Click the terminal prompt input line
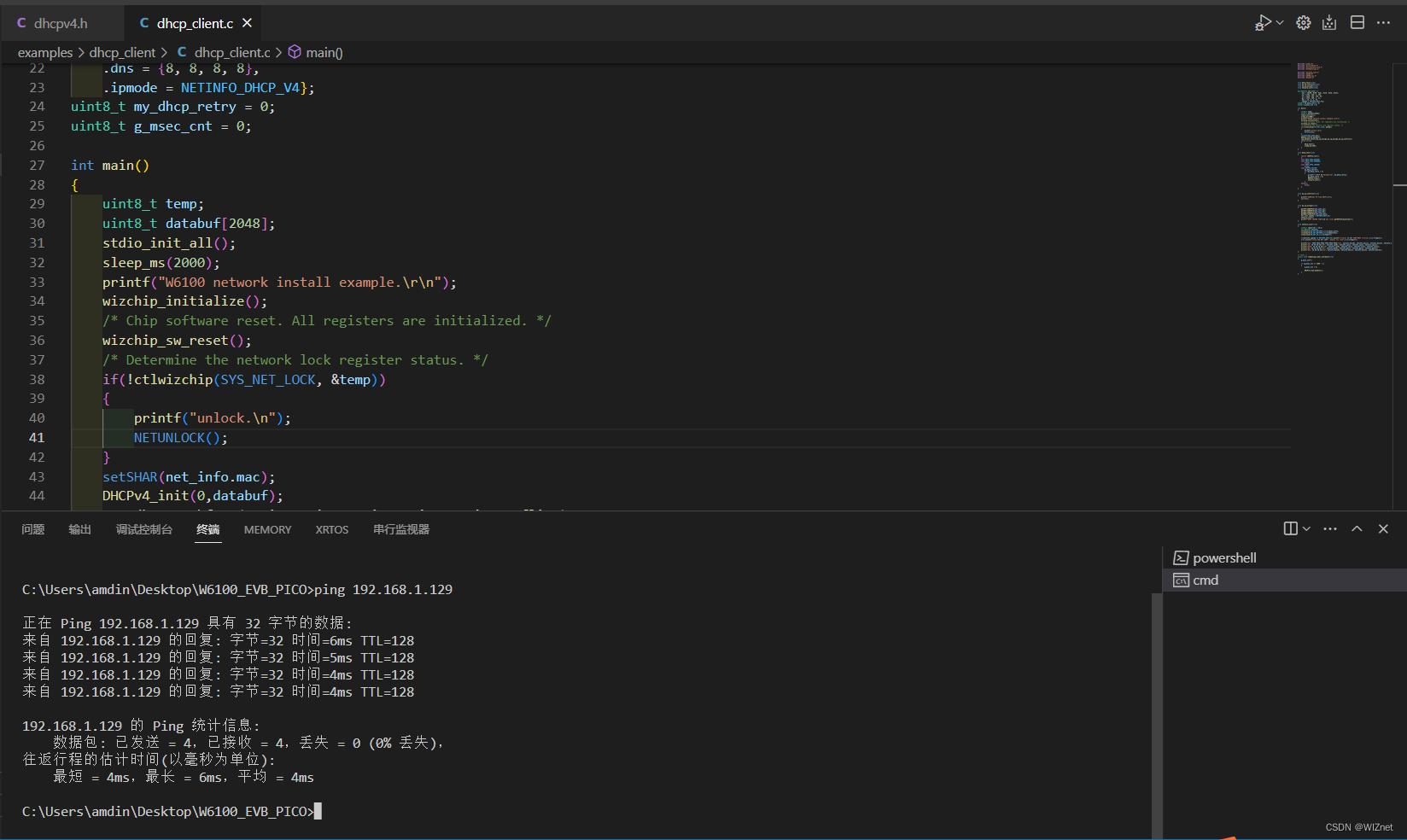The height and width of the screenshot is (840, 1407). tap(172, 811)
